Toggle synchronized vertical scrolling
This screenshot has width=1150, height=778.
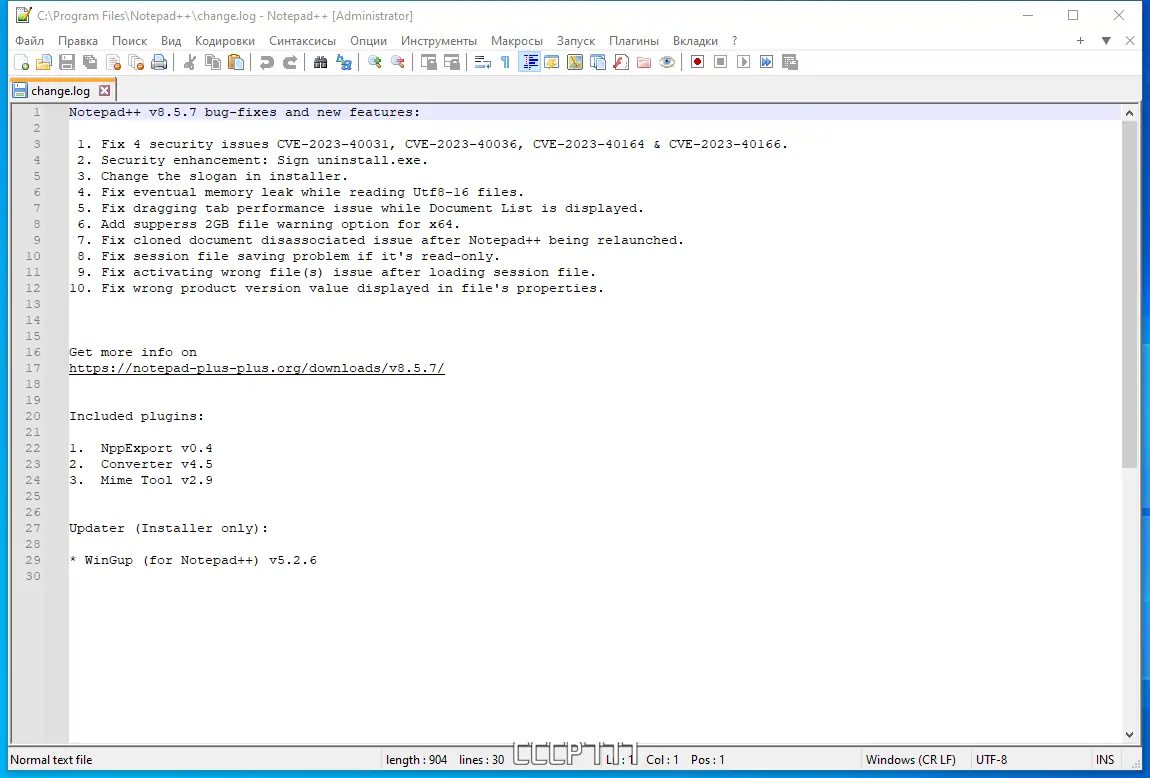pyautogui.click(x=428, y=62)
